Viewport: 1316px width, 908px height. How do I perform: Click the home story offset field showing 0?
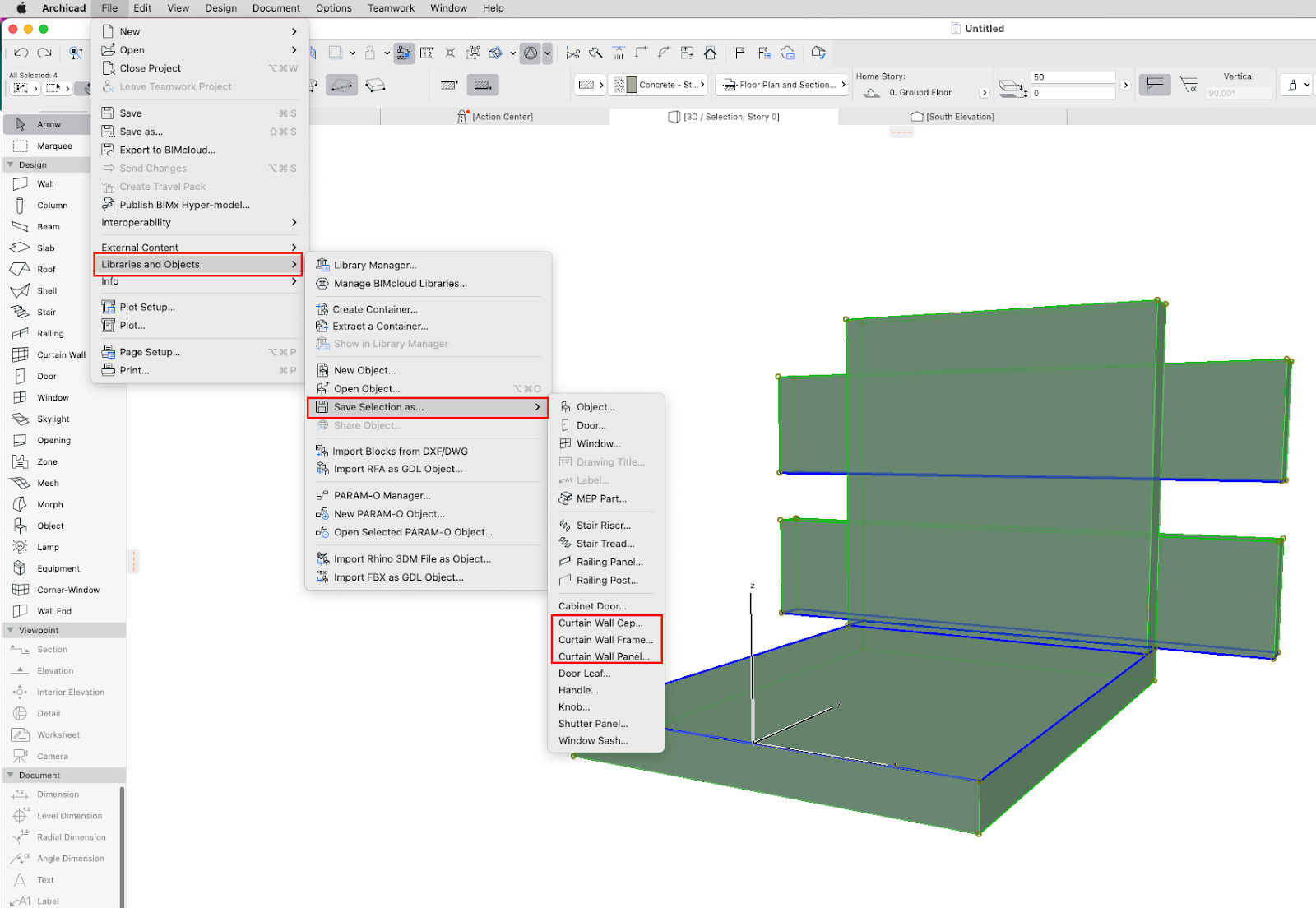[1073, 94]
